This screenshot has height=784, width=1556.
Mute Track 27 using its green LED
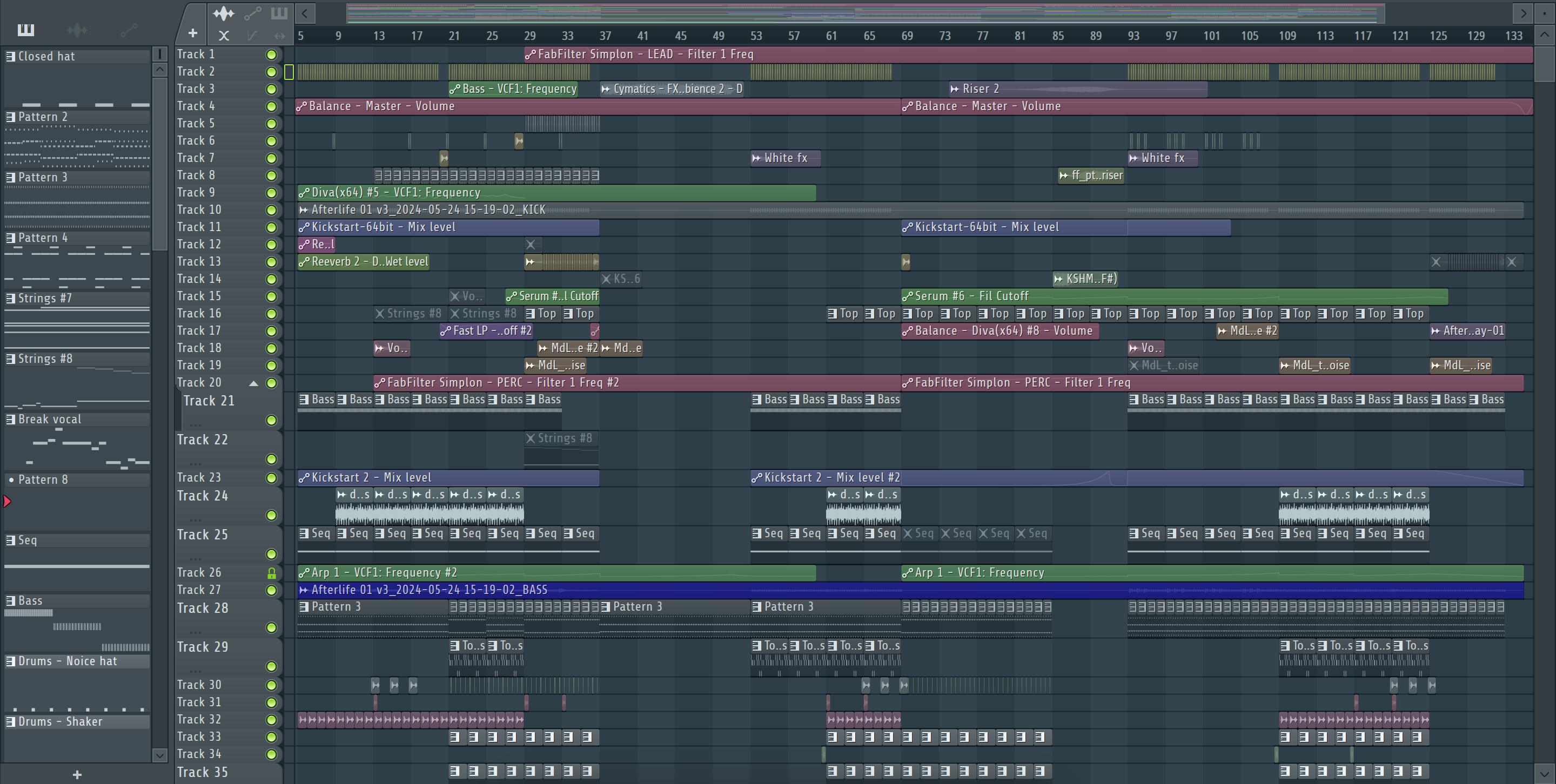[272, 590]
